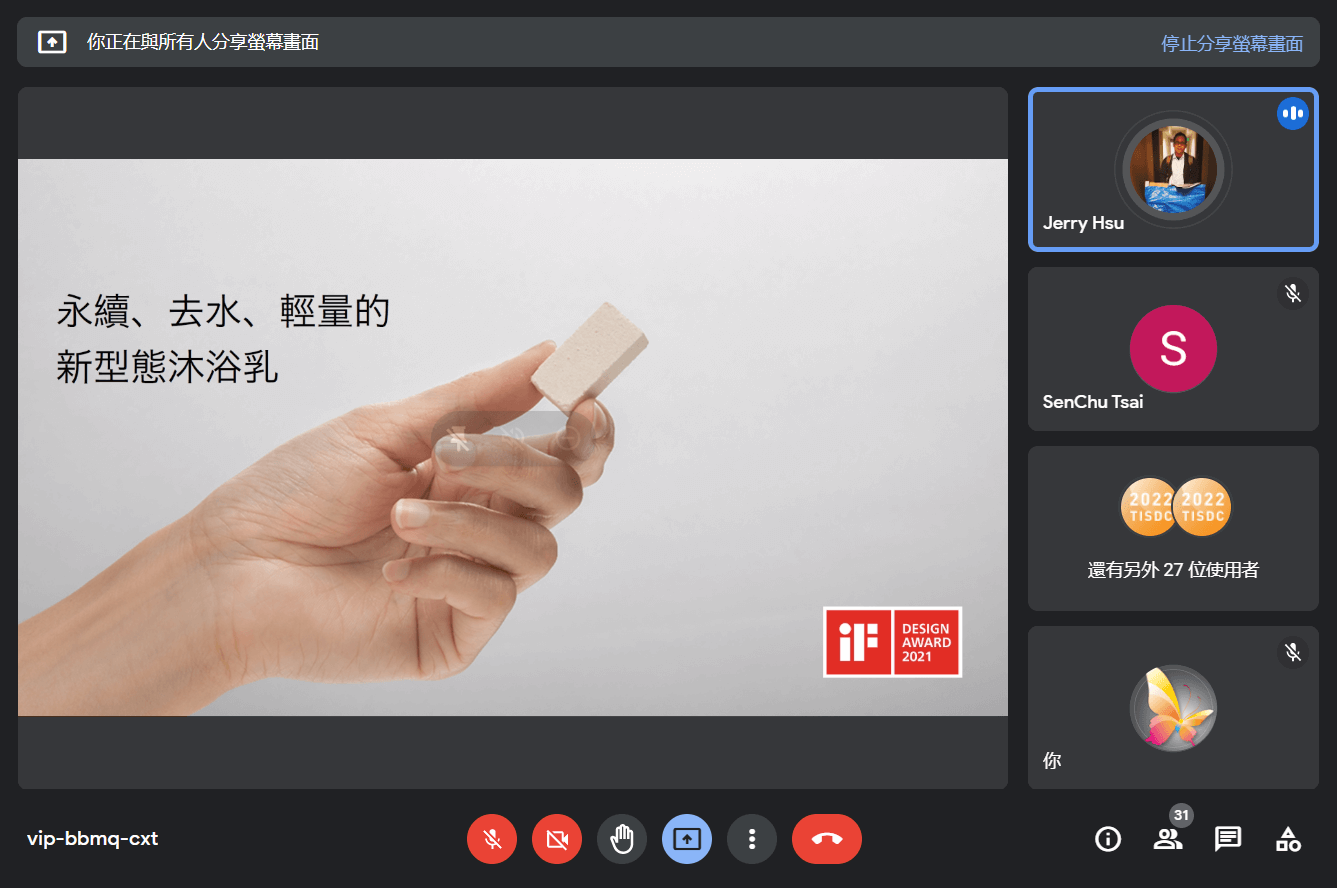The width and height of the screenshot is (1337, 888).
Task: Open the activities panel
Action: tap(1288, 839)
